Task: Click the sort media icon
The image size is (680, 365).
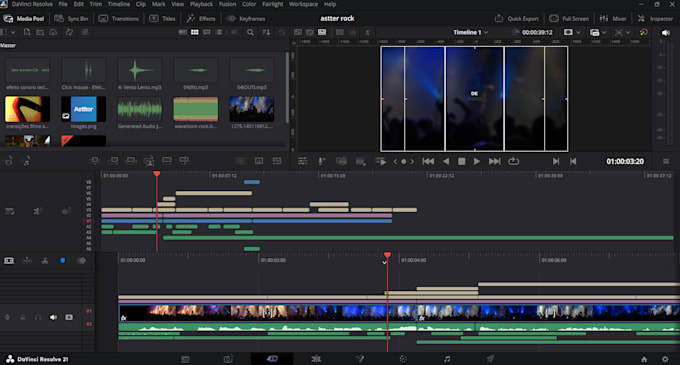Action: pos(266,33)
